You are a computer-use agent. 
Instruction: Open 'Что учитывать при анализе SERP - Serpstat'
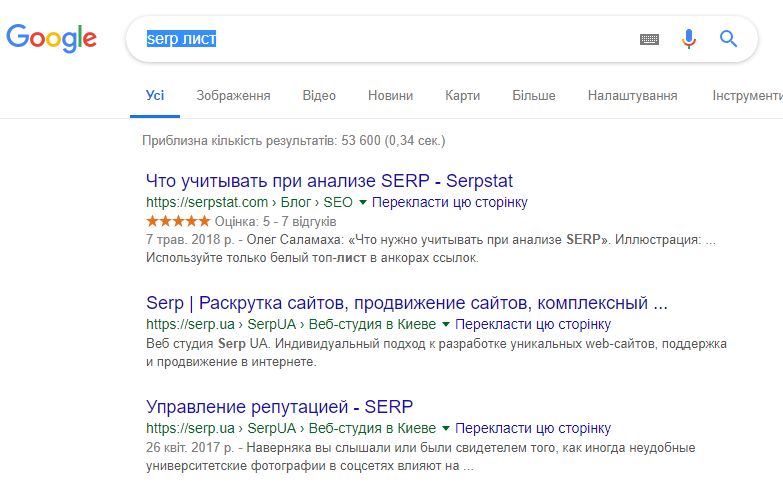coord(329,181)
